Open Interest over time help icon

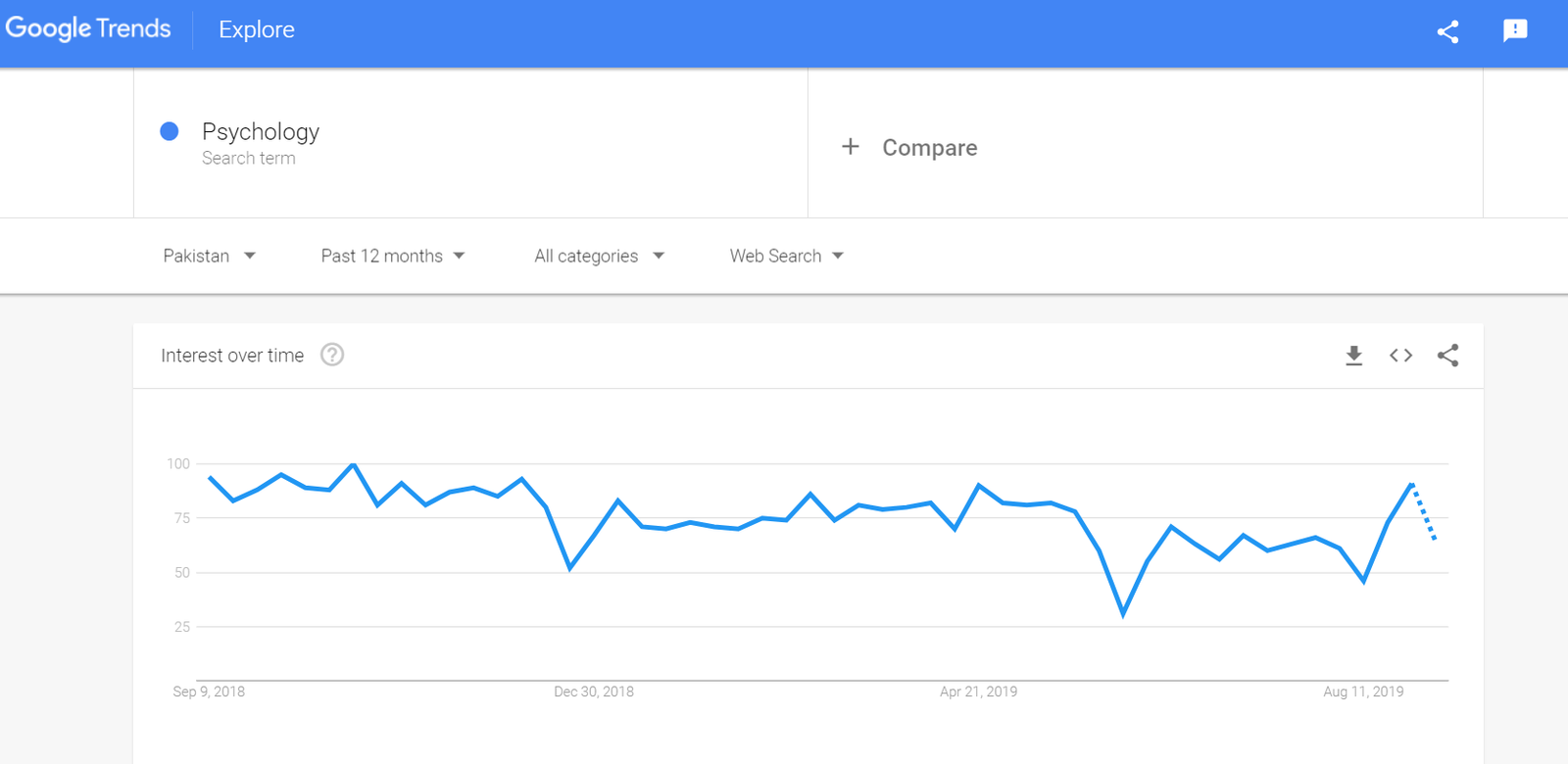point(332,356)
